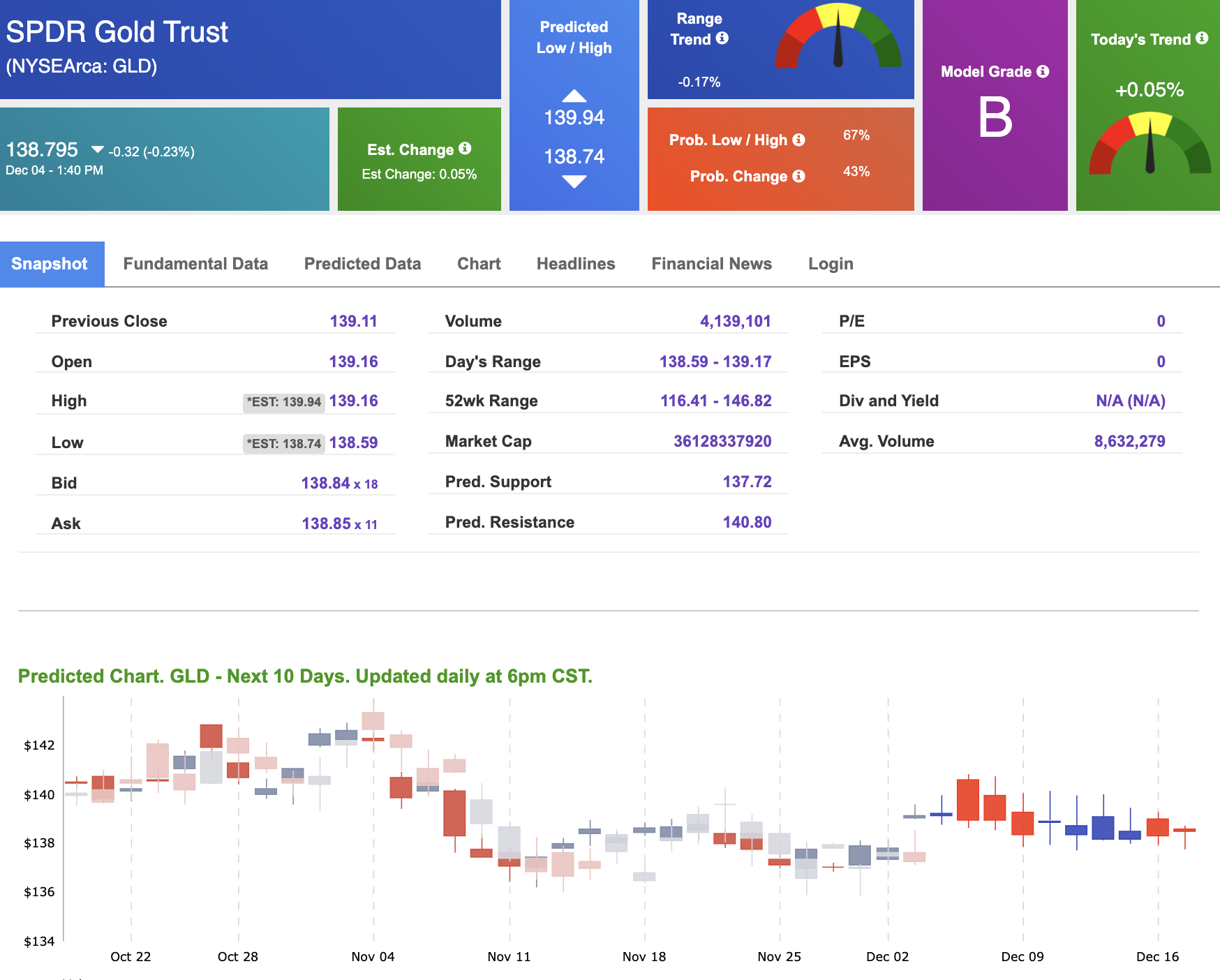Open the Financial News tab
Screen dimensions: 1220x980
pyautogui.click(x=711, y=264)
